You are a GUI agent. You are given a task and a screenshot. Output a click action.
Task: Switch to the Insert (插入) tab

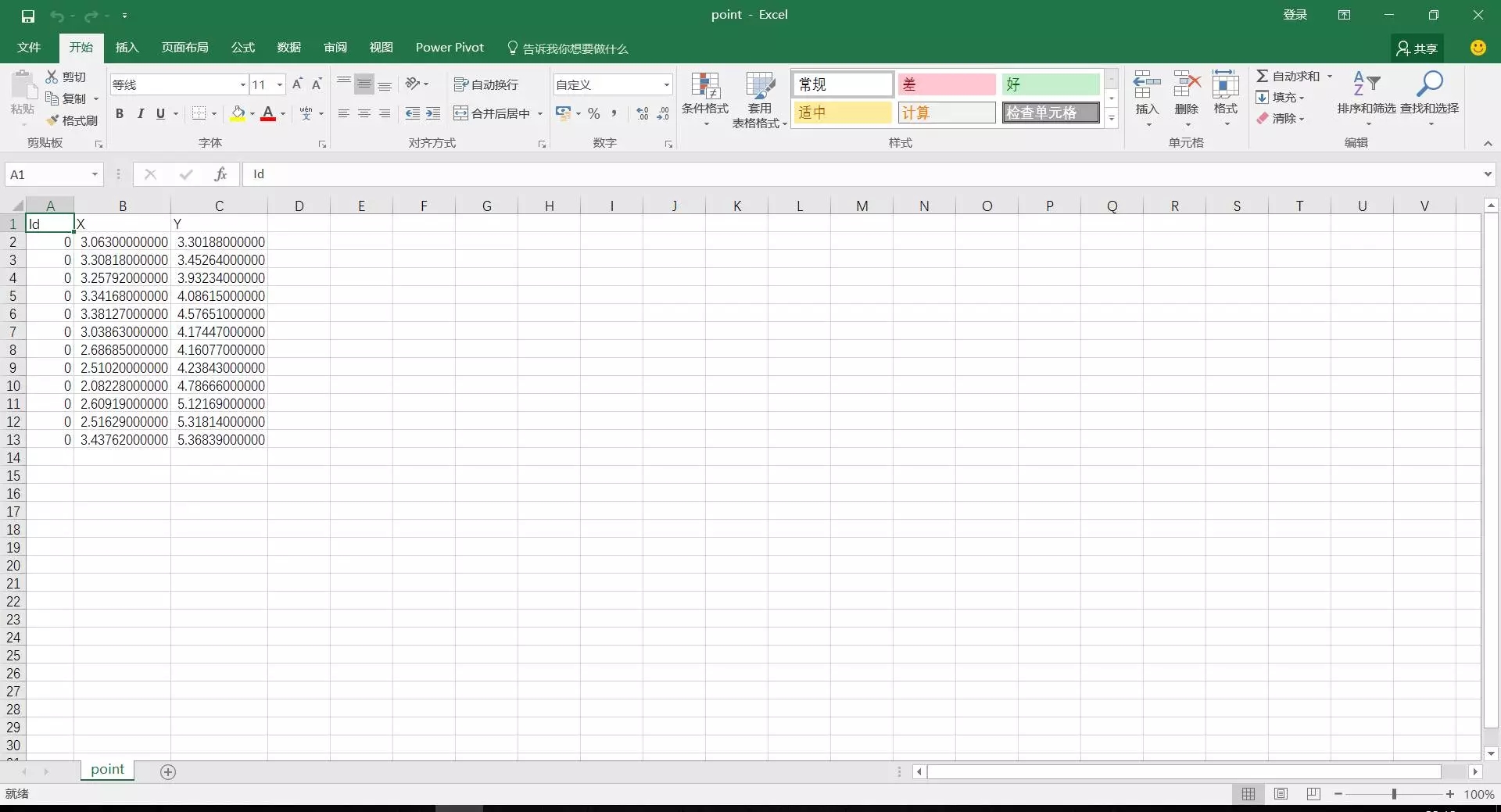tap(127, 48)
